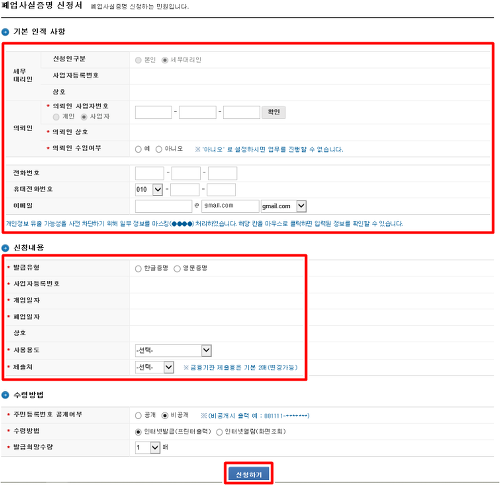The width and height of the screenshot is (500, 486).
Task: Click the blue 개인정보 유출 masking notice
Action: pyautogui.click(x=205, y=224)
